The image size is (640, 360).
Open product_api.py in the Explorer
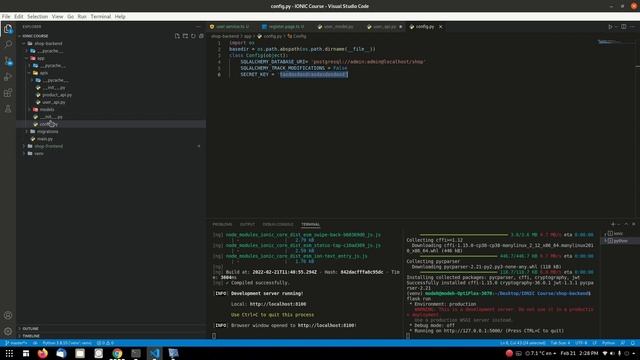click(57, 95)
